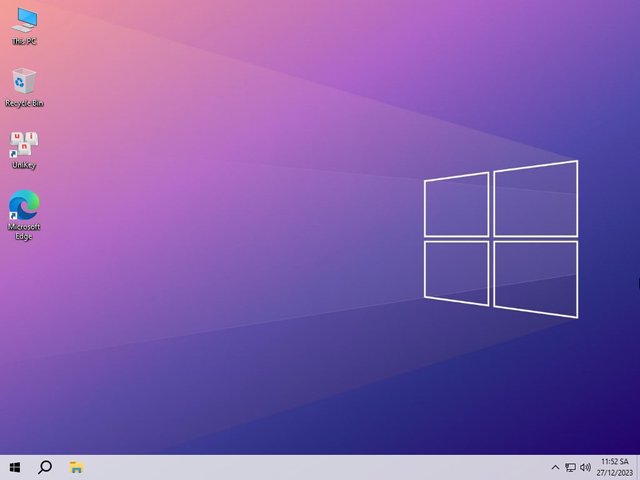This screenshot has width=640, height=480.
Task: Open the volume speaker icon
Action: pyautogui.click(x=585, y=468)
